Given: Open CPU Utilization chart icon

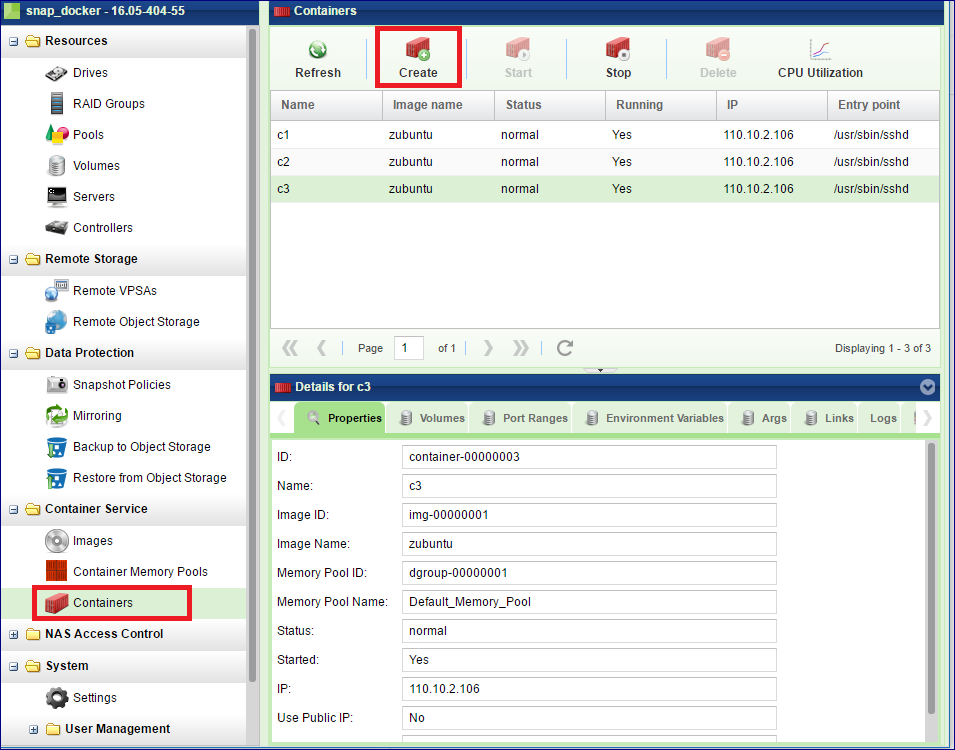Looking at the screenshot, I should point(820,50).
